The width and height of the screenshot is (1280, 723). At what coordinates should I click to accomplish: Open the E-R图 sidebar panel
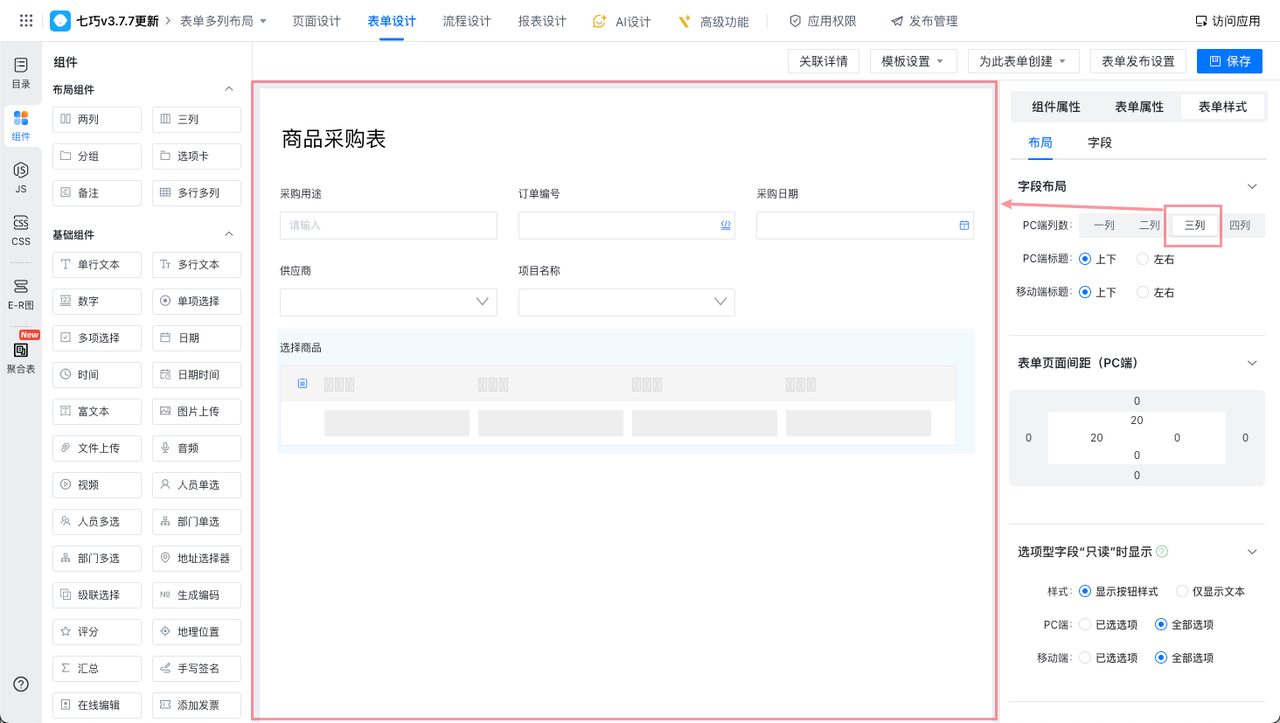tap(21, 294)
